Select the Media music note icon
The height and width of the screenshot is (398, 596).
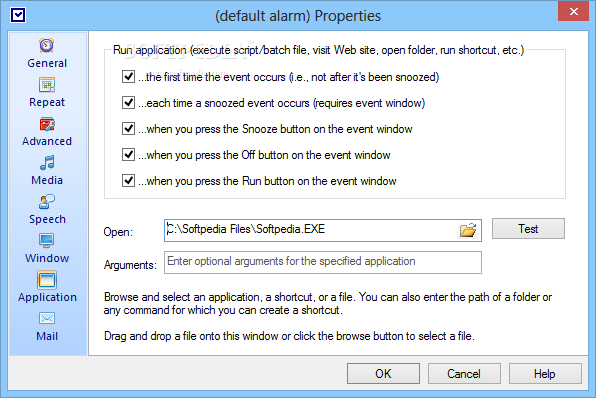click(x=47, y=163)
